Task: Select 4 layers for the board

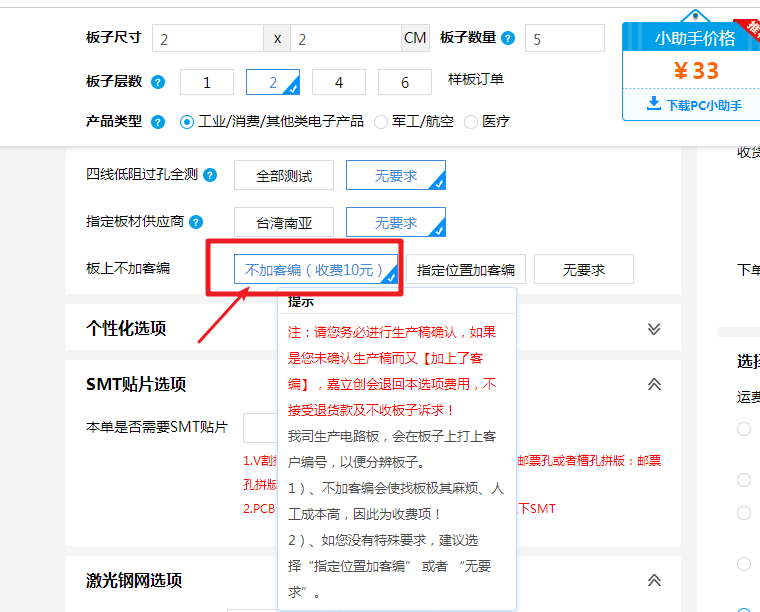Action: click(x=338, y=83)
